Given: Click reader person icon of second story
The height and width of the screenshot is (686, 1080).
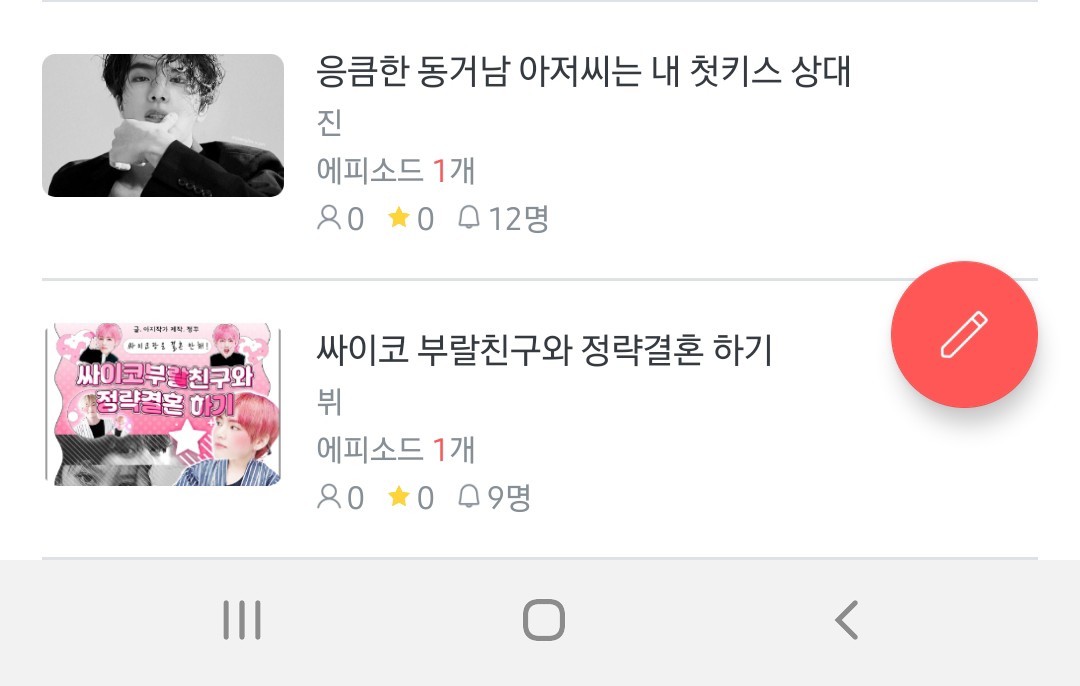Looking at the screenshot, I should click(329, 497).
